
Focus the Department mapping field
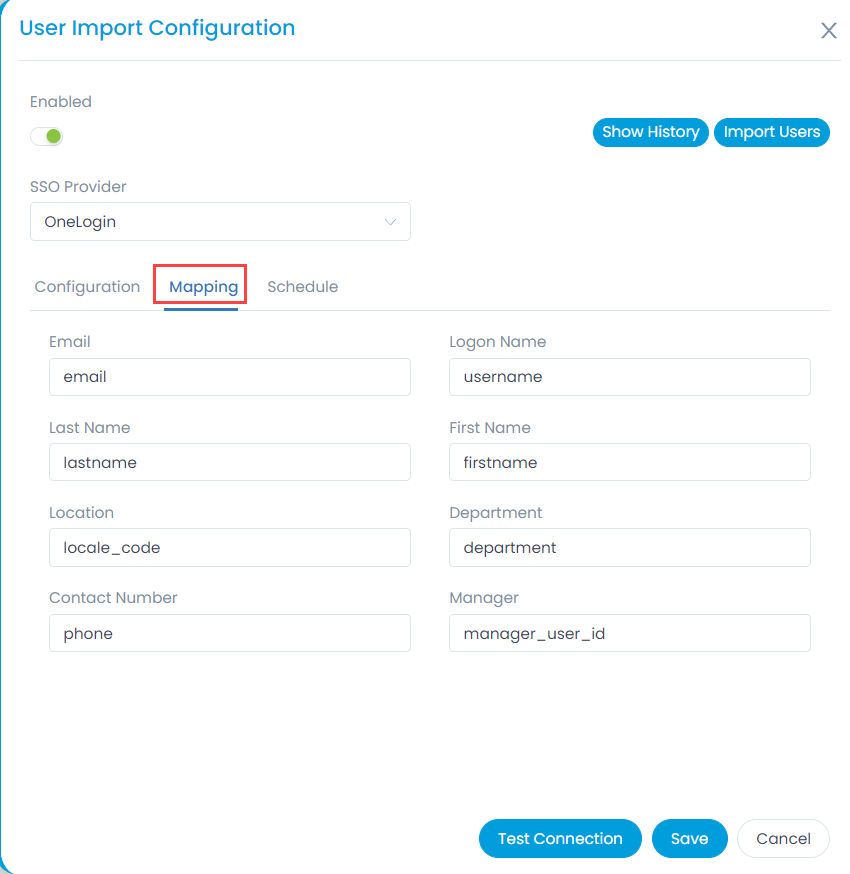coord(630,547)
